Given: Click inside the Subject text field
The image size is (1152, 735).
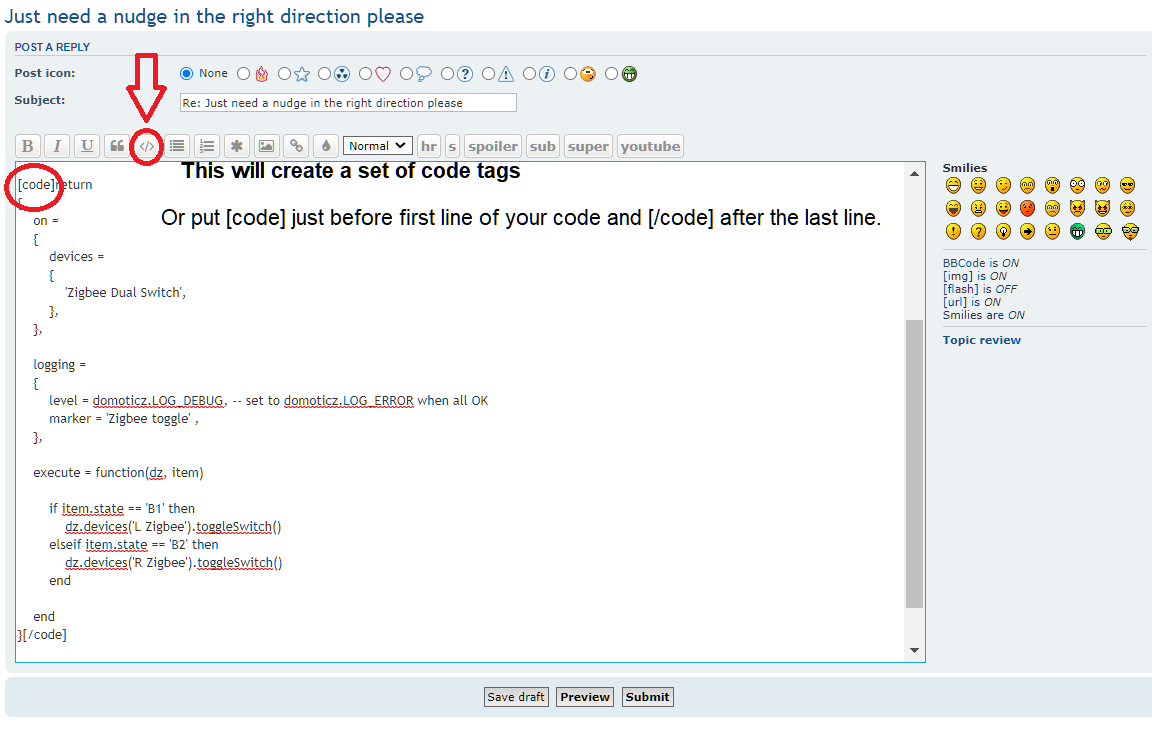Looking at the screenshot, I should click(347, 102).
